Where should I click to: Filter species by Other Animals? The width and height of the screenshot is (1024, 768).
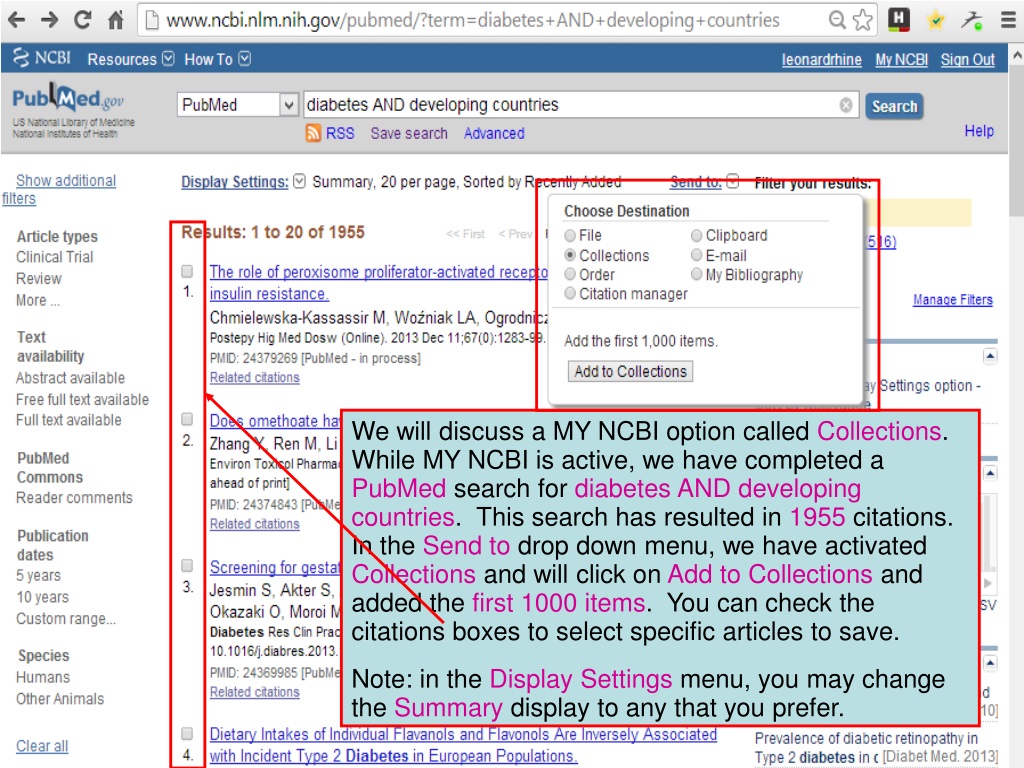(x=60, y=699)
